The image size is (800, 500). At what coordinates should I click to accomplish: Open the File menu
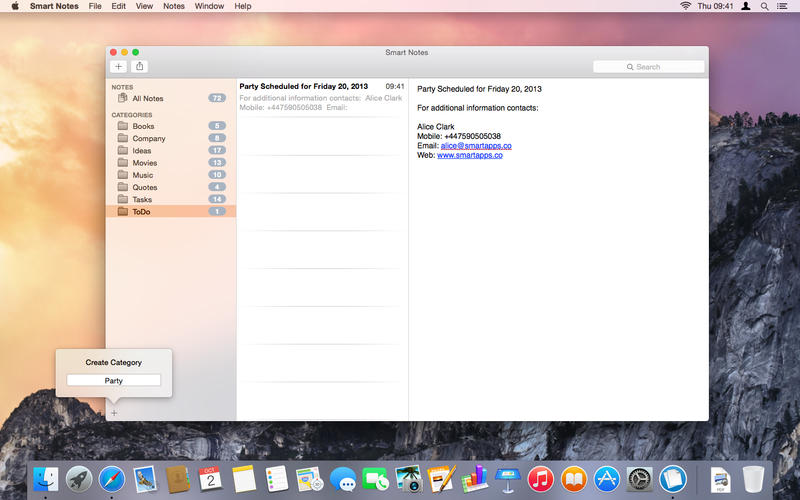click(95, 6)
